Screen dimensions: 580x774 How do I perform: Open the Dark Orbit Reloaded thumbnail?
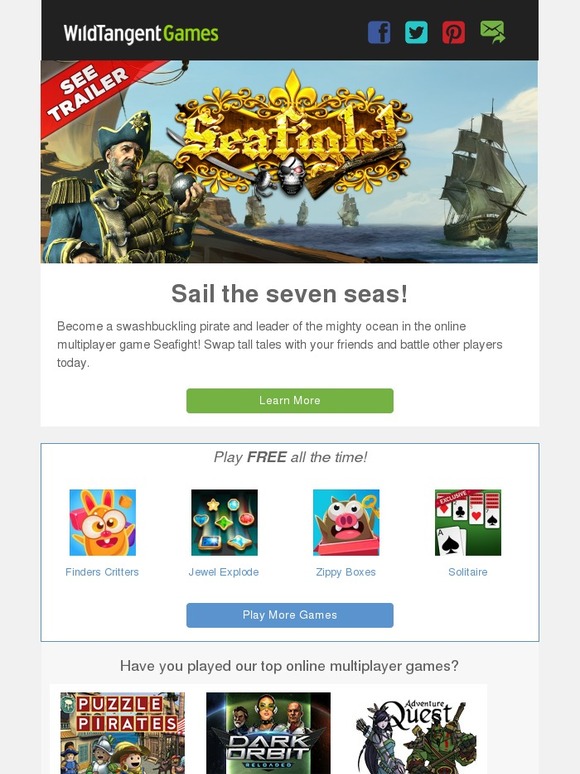(x=269, y=733)
